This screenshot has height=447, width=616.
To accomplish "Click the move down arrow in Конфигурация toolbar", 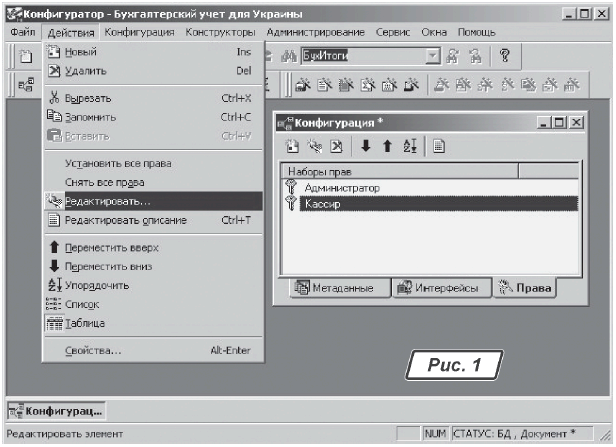I will click(x=365, y=145).
